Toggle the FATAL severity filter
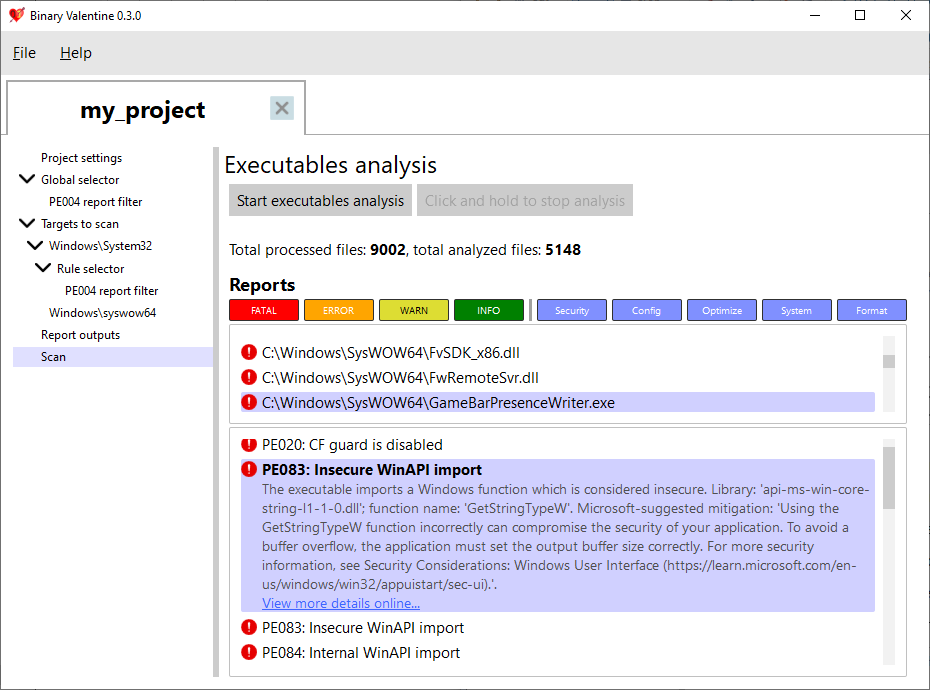The width and height of the screenshot is (930, 690). pyautogui.click(x=264, y=310)
